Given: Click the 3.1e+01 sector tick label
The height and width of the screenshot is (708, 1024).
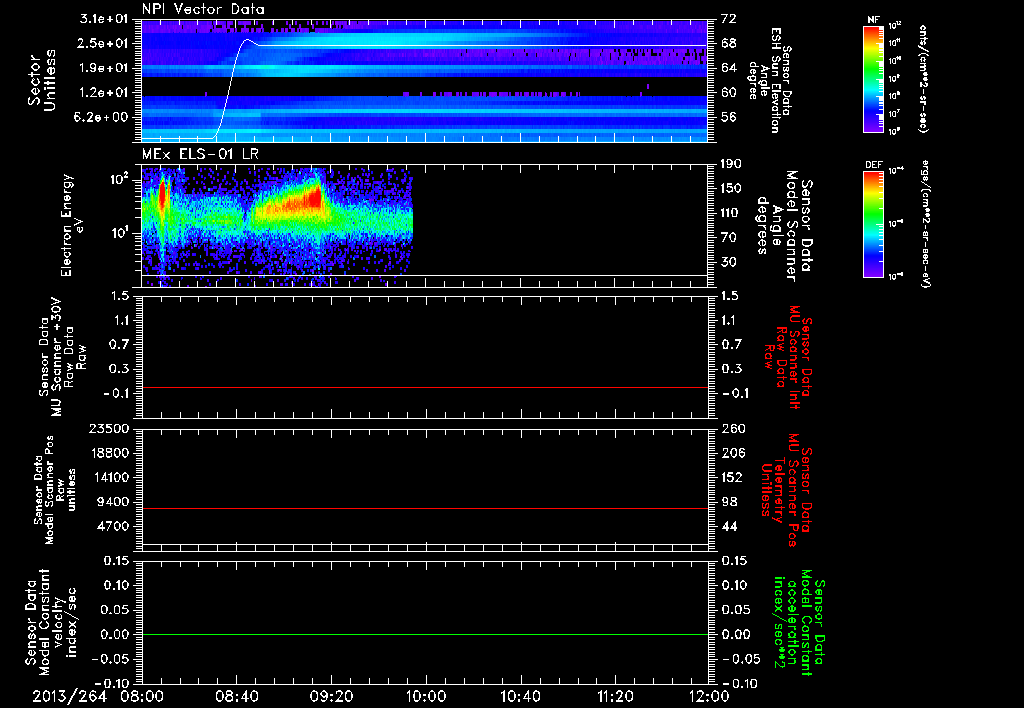Looking at the screenshot, I should point(104,19).
